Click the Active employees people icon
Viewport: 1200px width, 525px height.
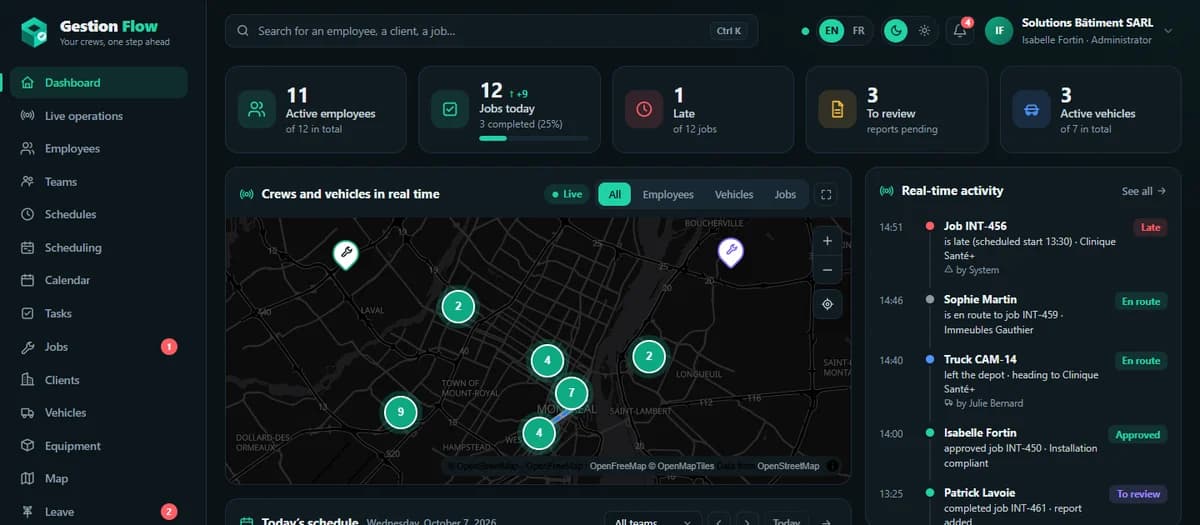point(257,109)
